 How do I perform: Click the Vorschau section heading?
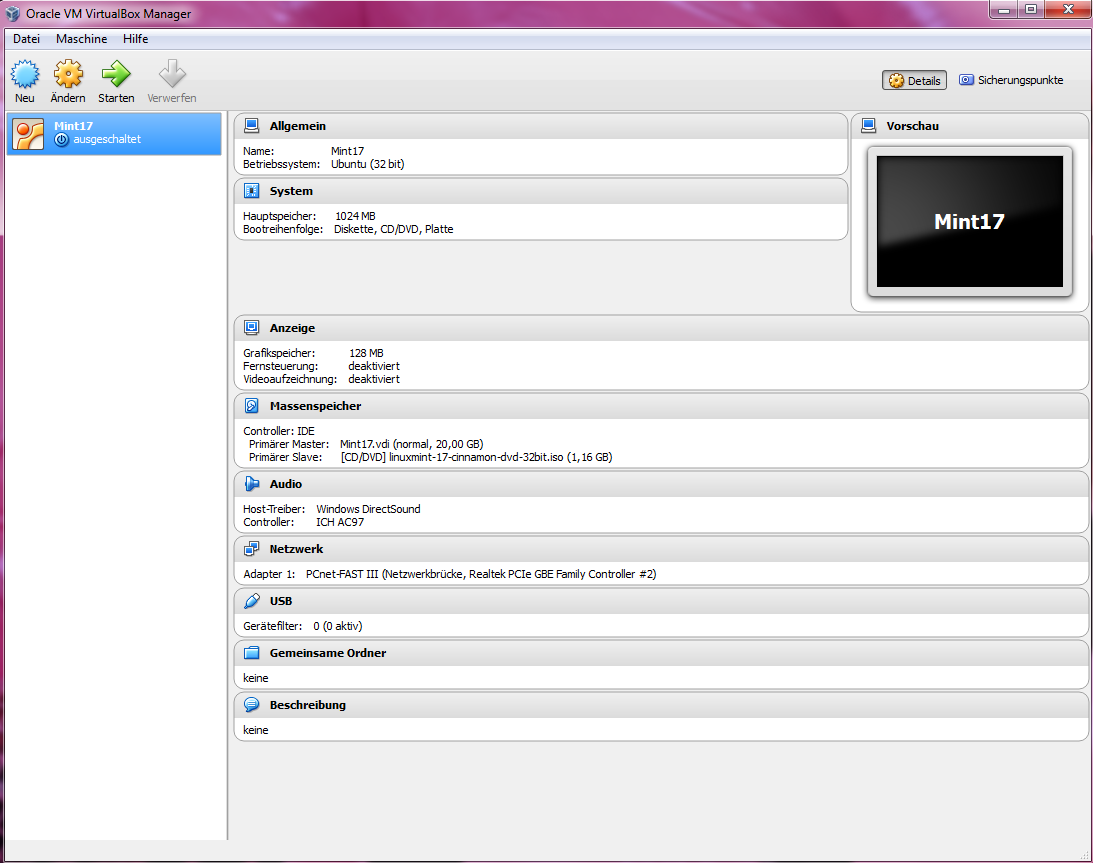[x=912, y=126]
